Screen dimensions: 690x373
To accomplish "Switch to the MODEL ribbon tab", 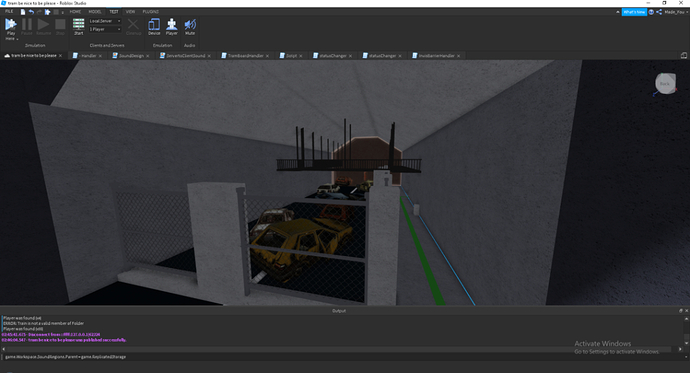I will click(95, 12).
